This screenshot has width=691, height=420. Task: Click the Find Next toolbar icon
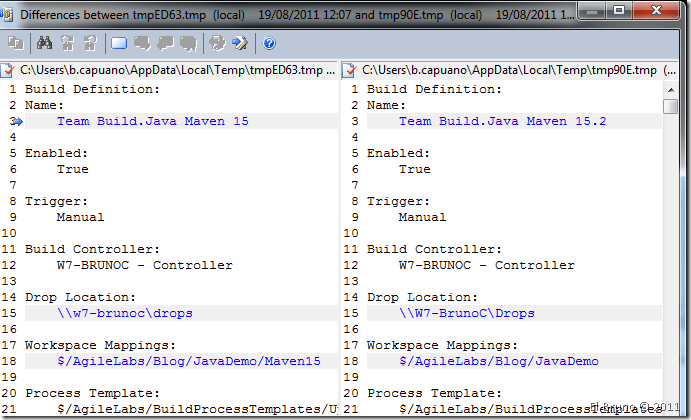[67, 44]
